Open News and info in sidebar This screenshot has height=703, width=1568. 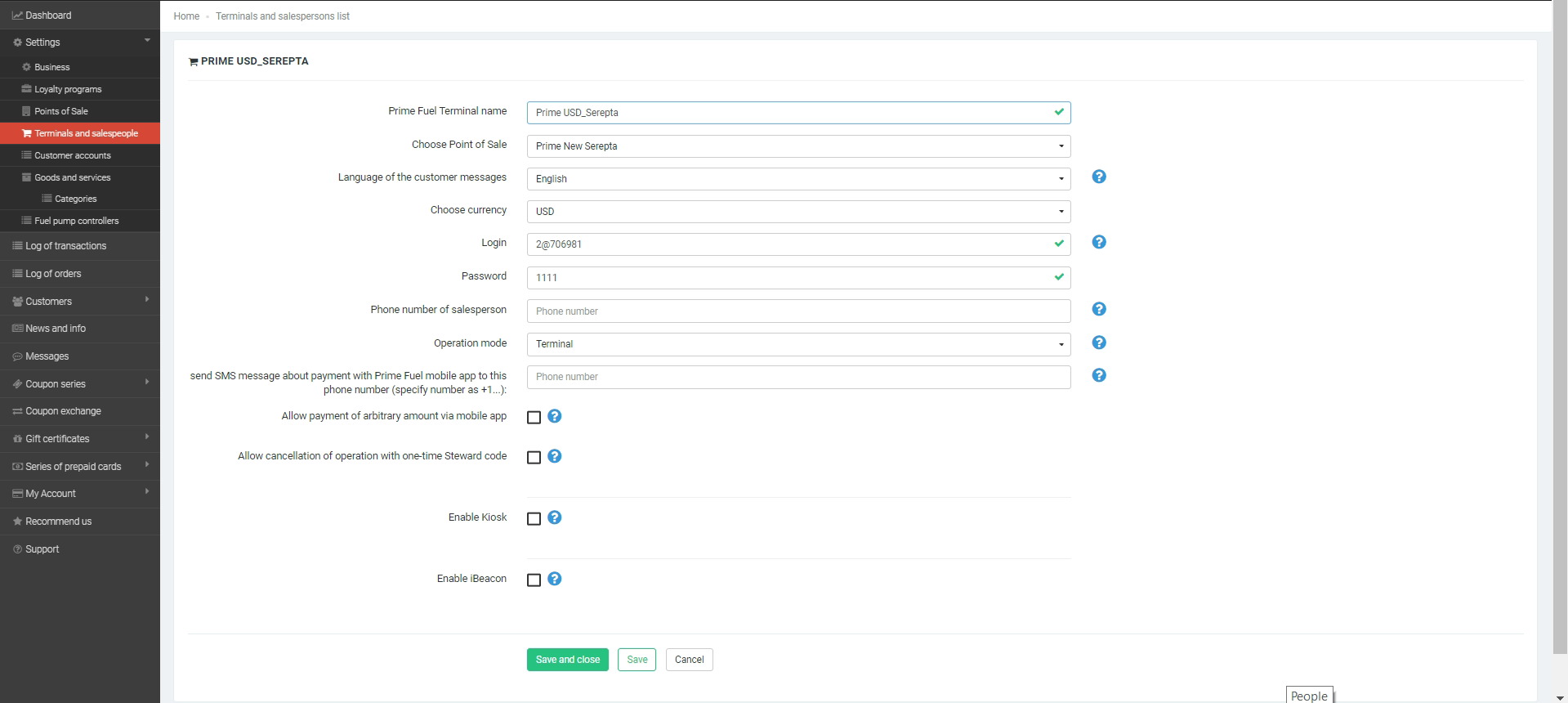tap(80, 329)
